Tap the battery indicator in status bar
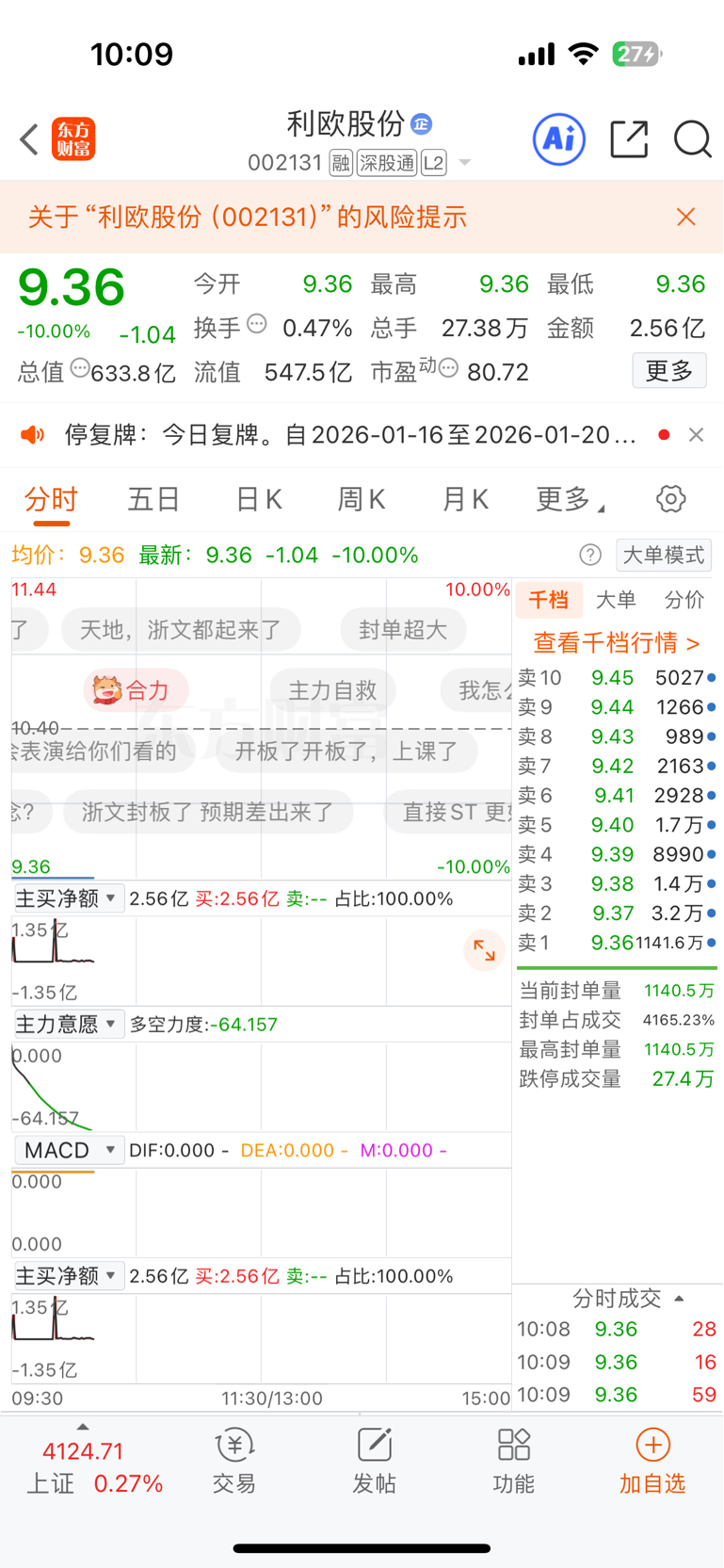724x1568 pixels. (637, 55)
